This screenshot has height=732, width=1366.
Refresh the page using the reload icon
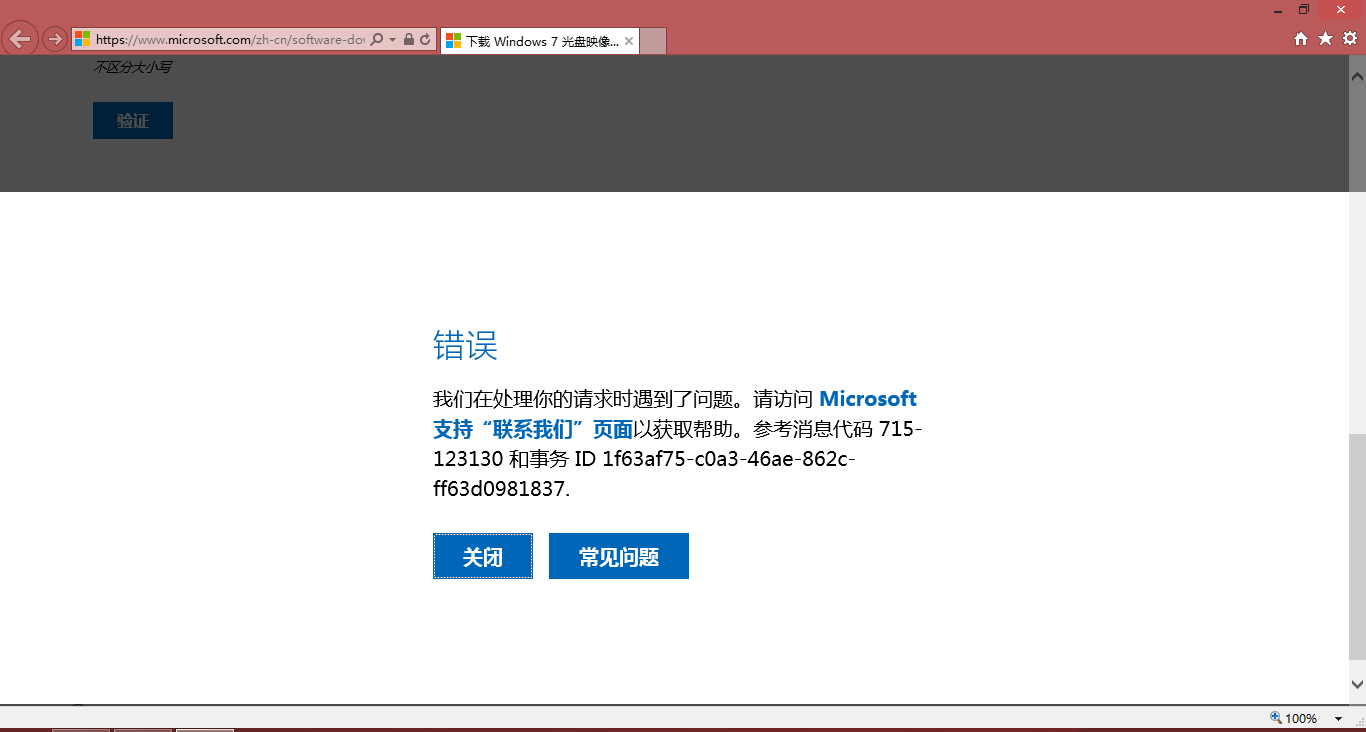(425, 40)
